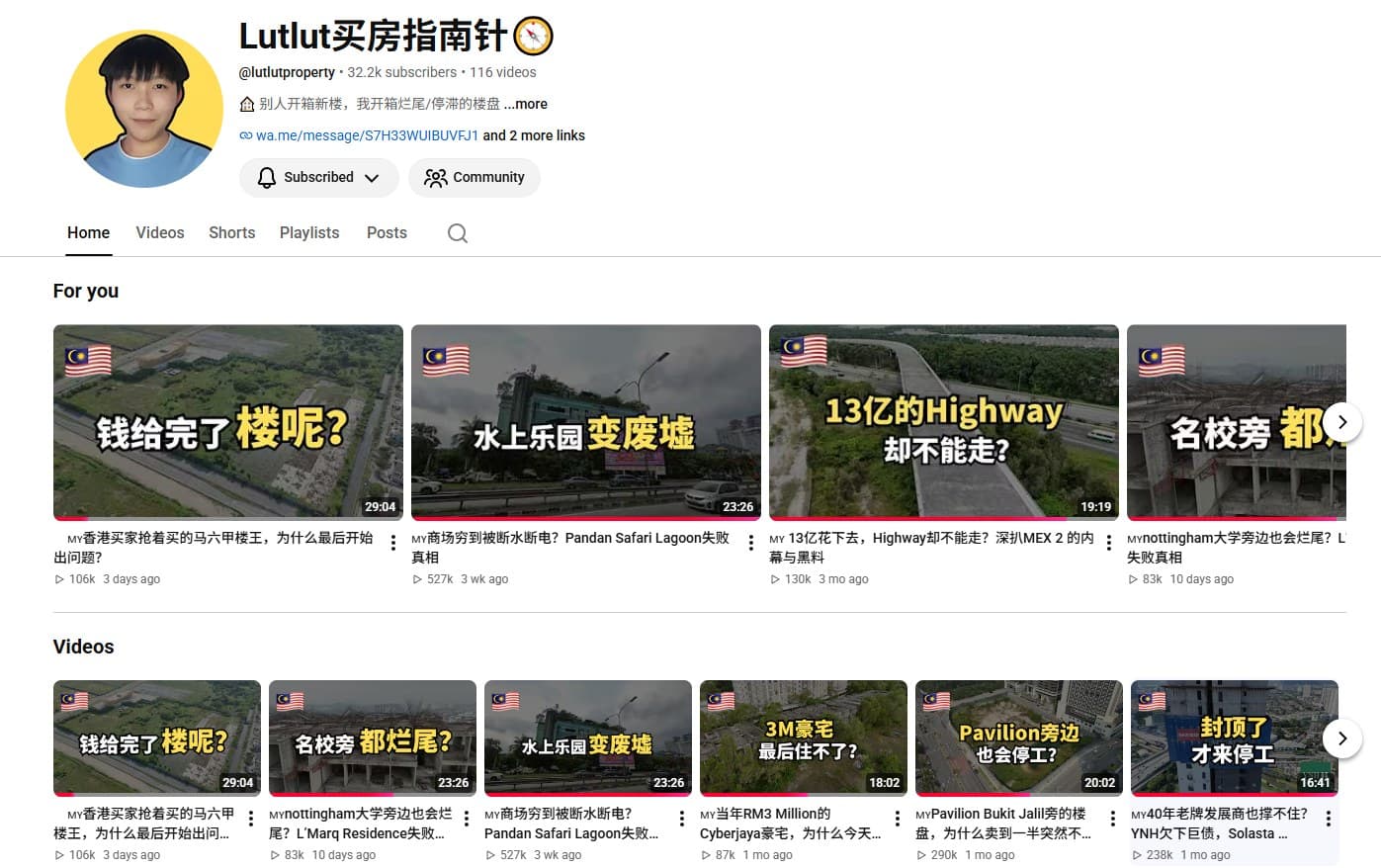Open options menu for 香港买家 For you video
Screen dimensions: 1381x868
click(x=393, y=543)
